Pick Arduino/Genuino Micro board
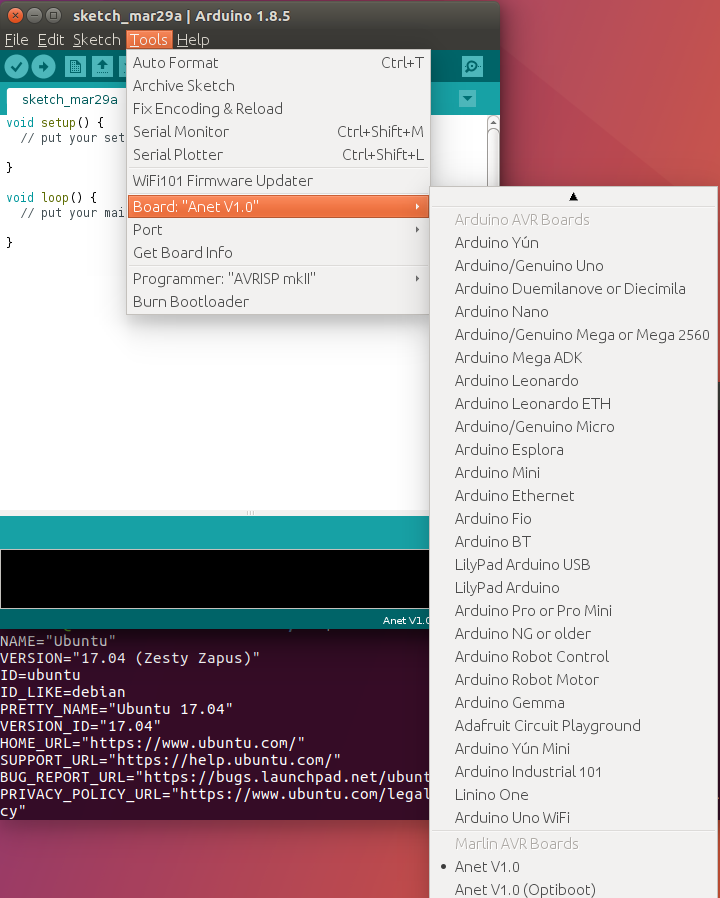Image resolution: width=720 pixels, height=898 pixels. [574, 426]
